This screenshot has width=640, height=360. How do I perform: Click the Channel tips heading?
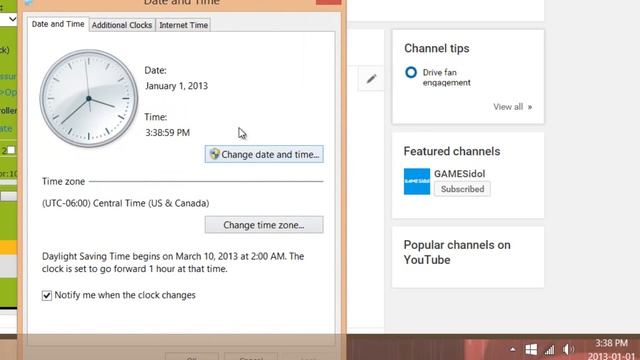tap(436, 49)
